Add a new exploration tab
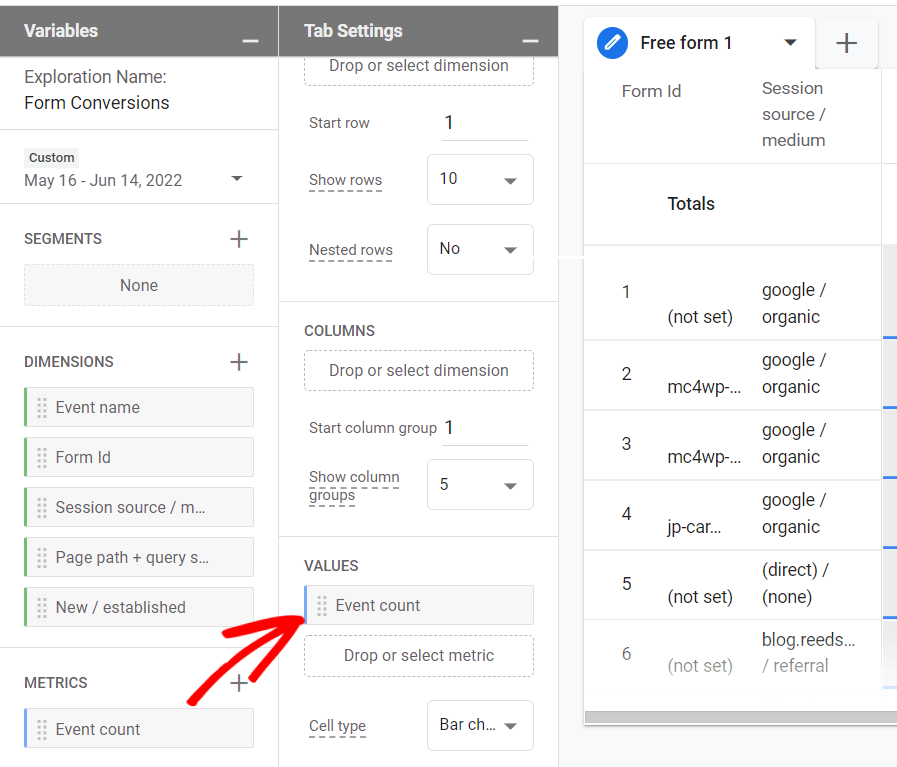 [x=846, y=43]
